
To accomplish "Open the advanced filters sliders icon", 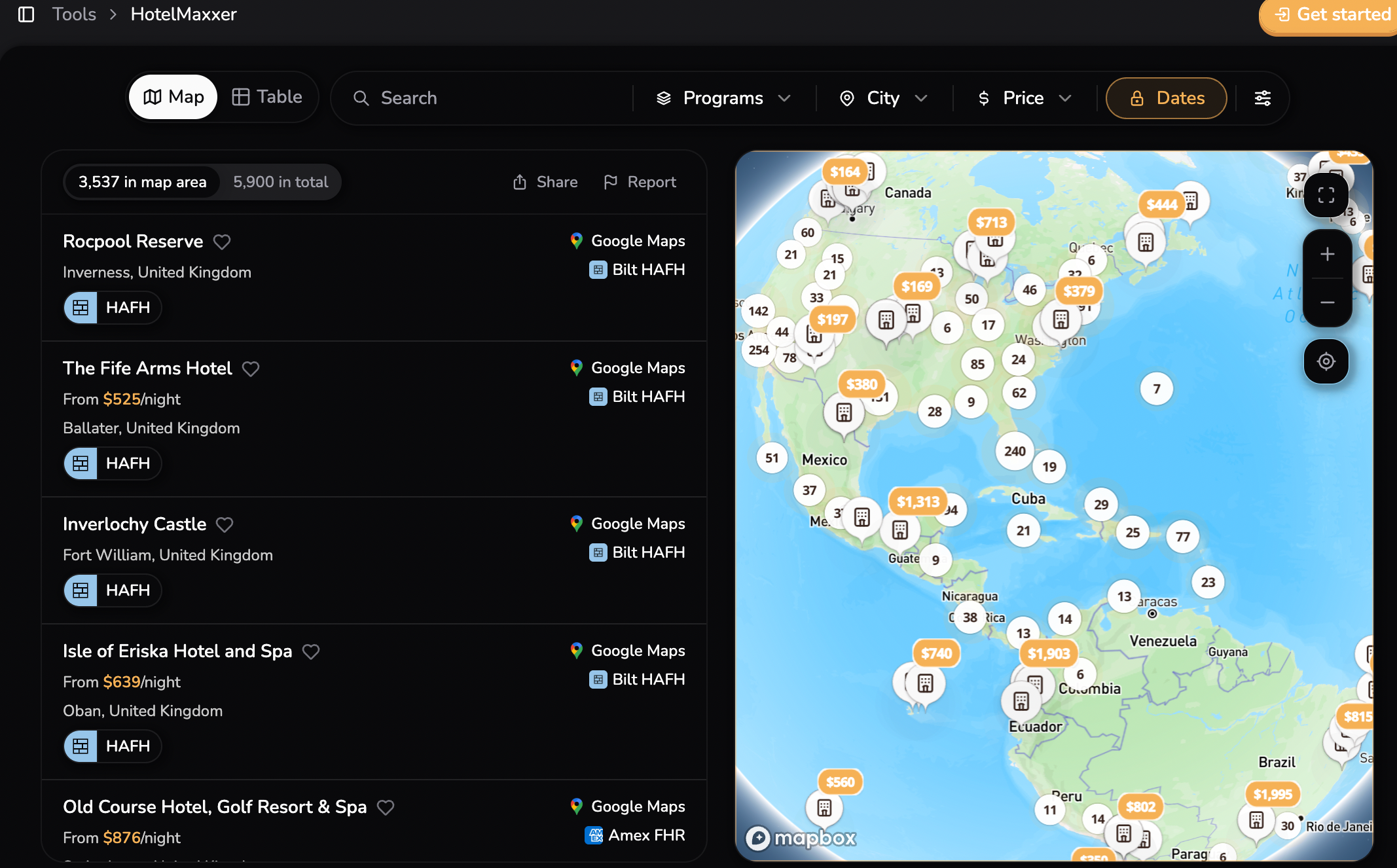I will pos(1262,98).
